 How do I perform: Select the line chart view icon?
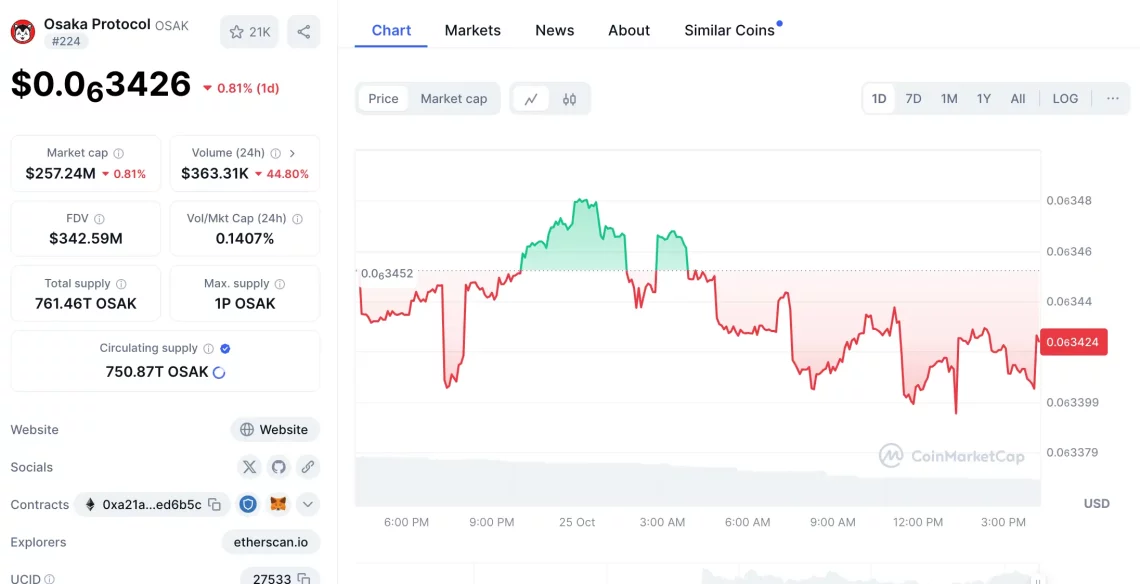[531, 99]
